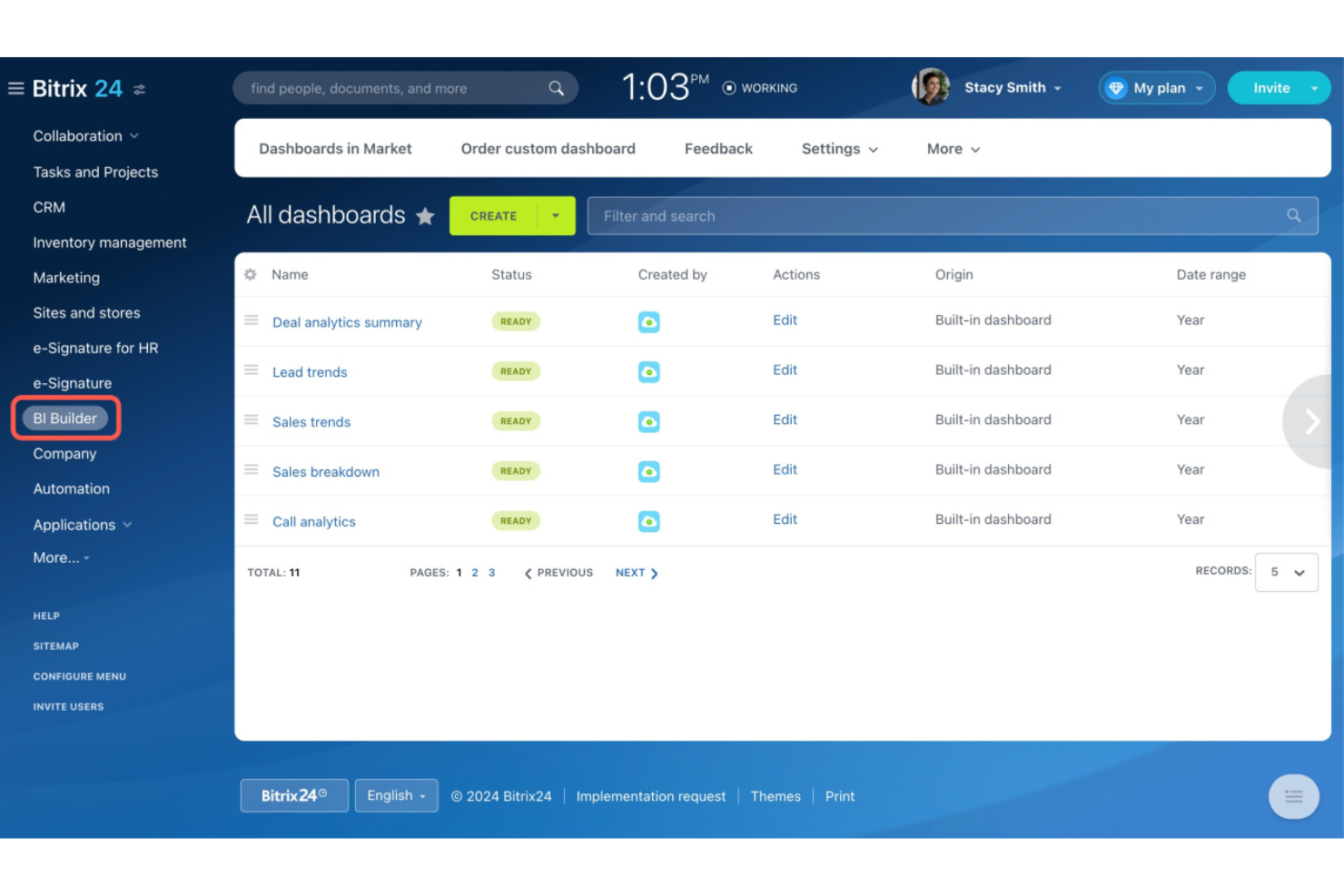Toggle the hamburger menu beside Bitrix 24
1344x896 pixels.
pos(15,88)
